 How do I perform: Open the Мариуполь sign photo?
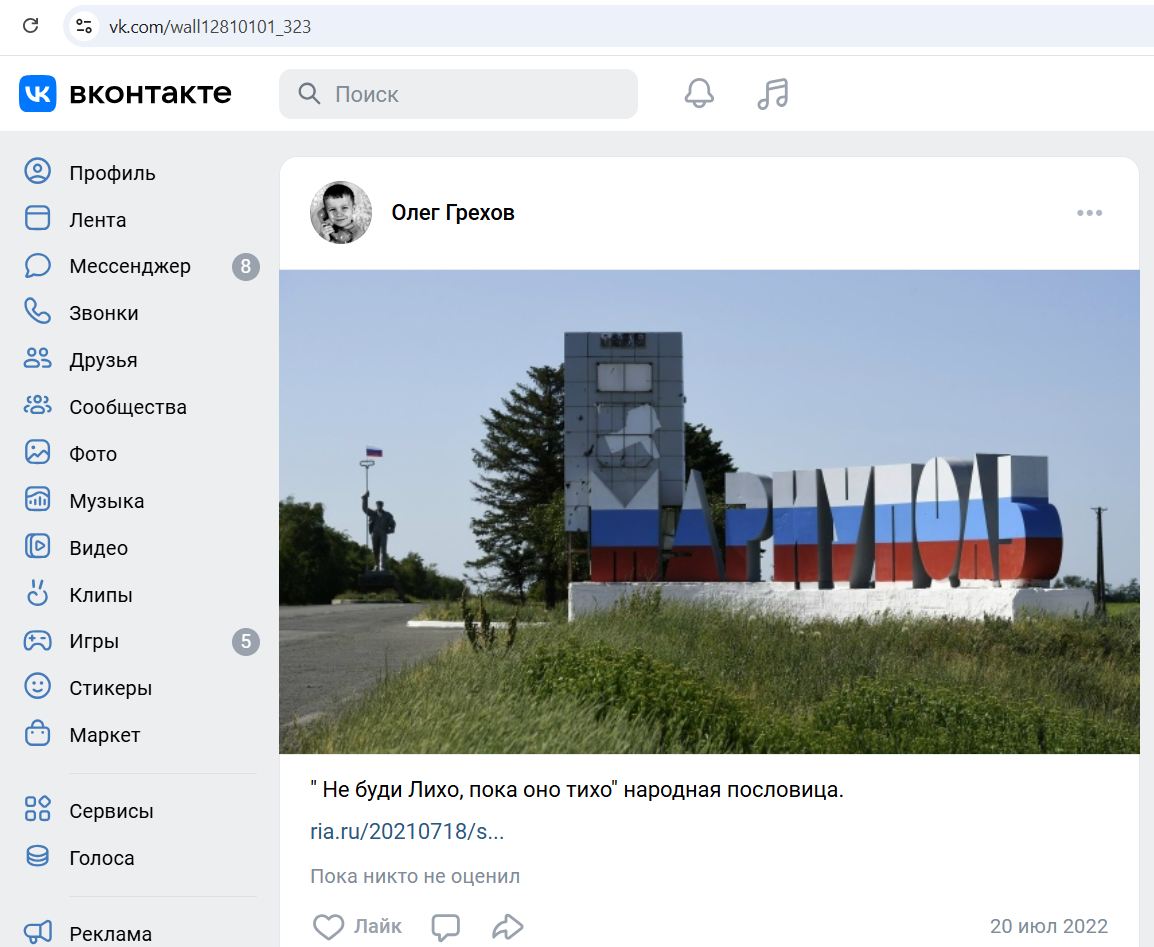pyautogui.click(x=709, y=511)
